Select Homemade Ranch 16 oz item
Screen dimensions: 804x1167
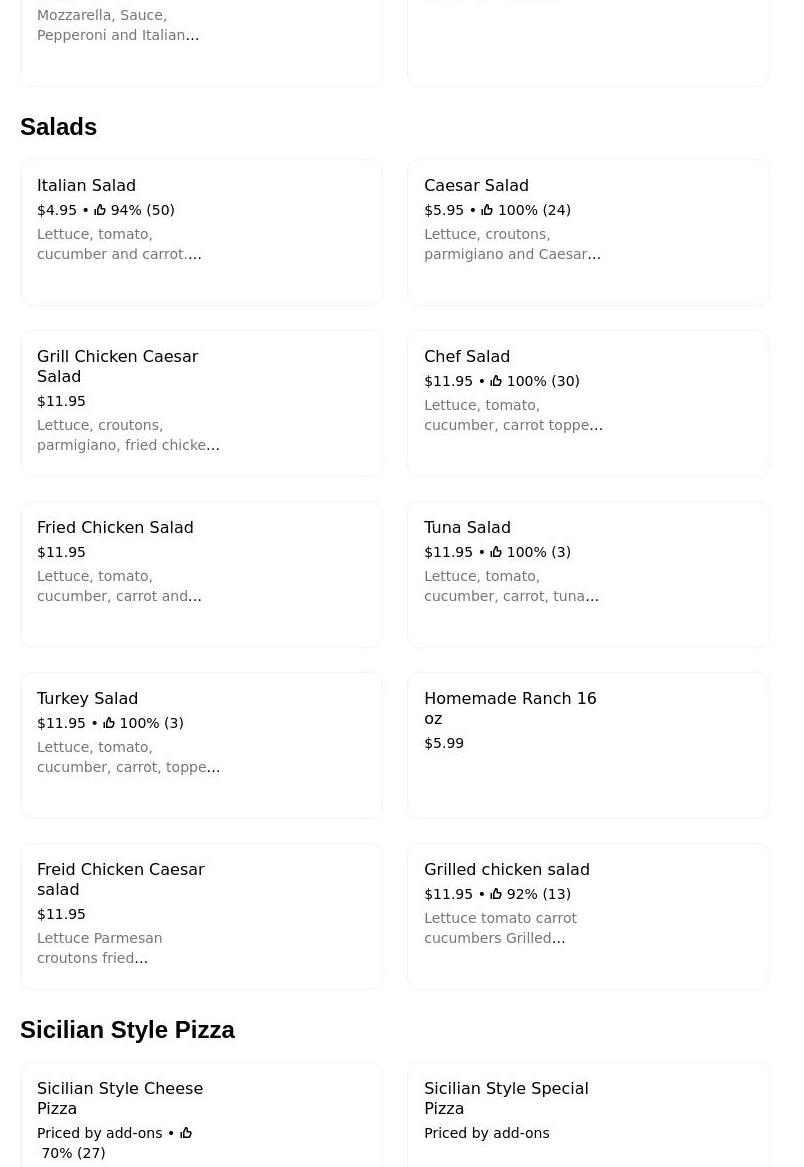pyautogui.click(x=588, y=745)
